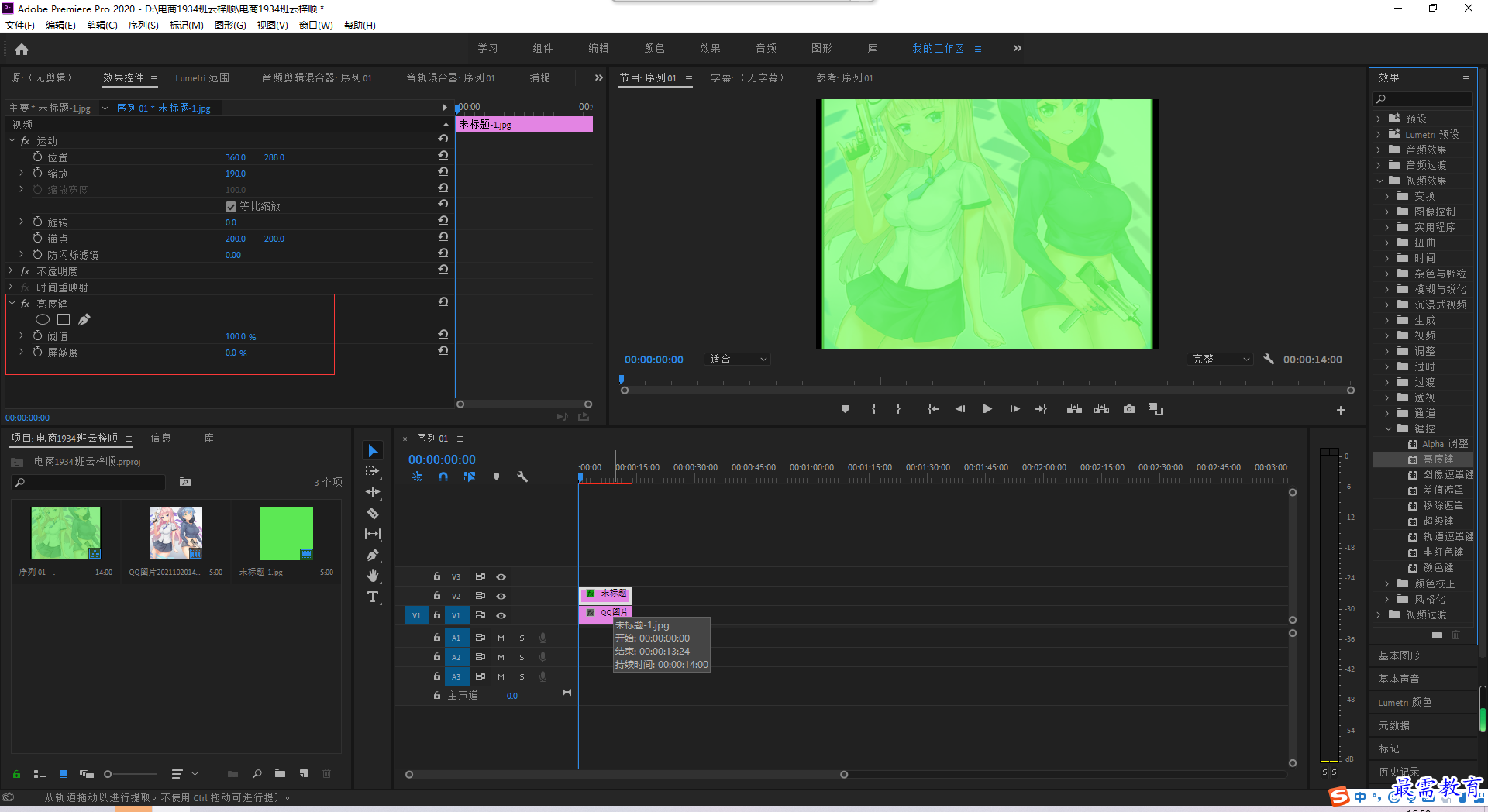
Task: Expand the 音频效果 folder
Action: pos(1378,150)
